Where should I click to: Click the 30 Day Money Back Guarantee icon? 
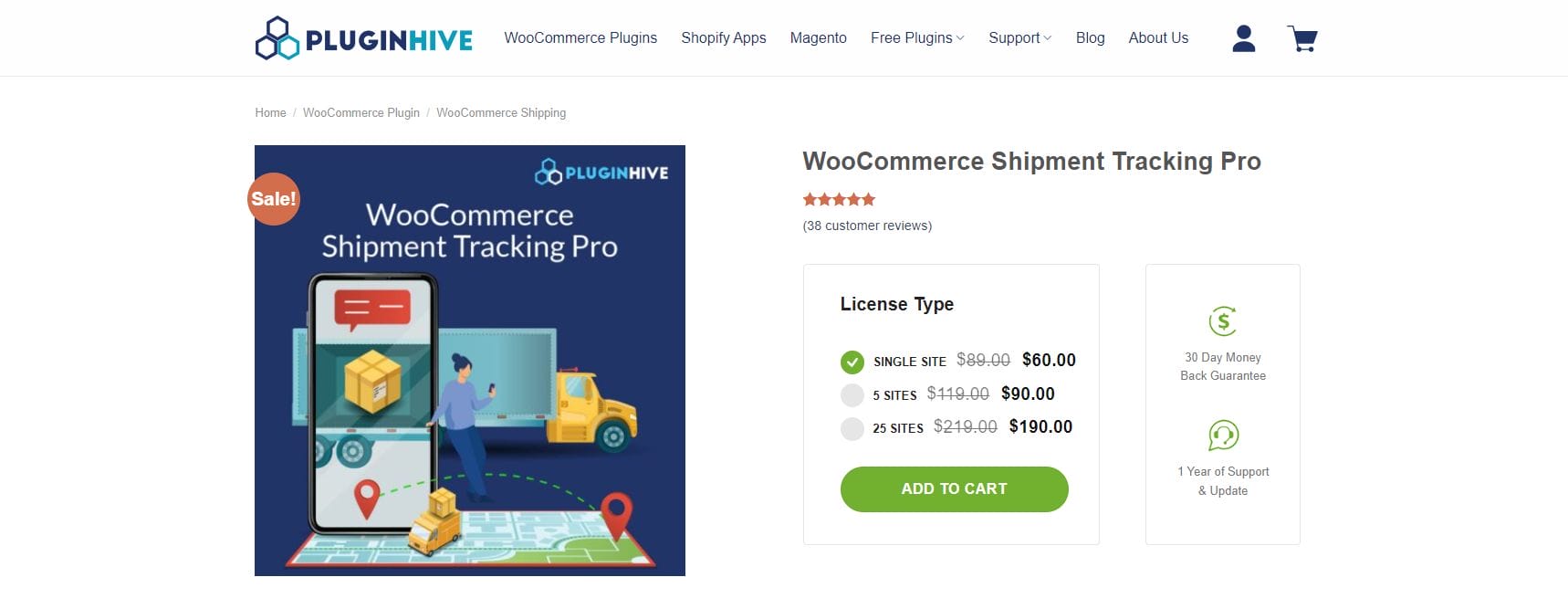[x=1222, y=320]
